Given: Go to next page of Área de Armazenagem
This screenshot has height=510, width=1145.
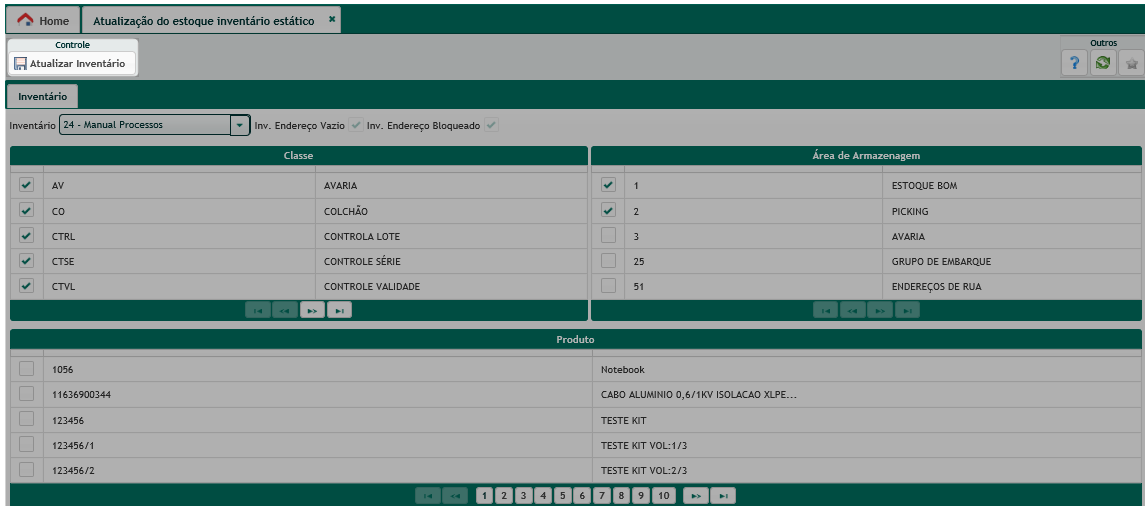Looking at the screenshot, I should [x=880, y=311].
